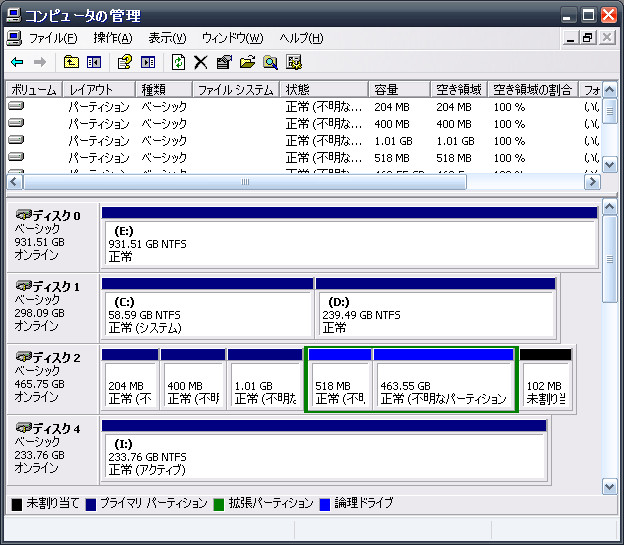Screen dimensions: 624x545
Task: Select the volume icon in the 400 MB row
Action: click(16, 123)
